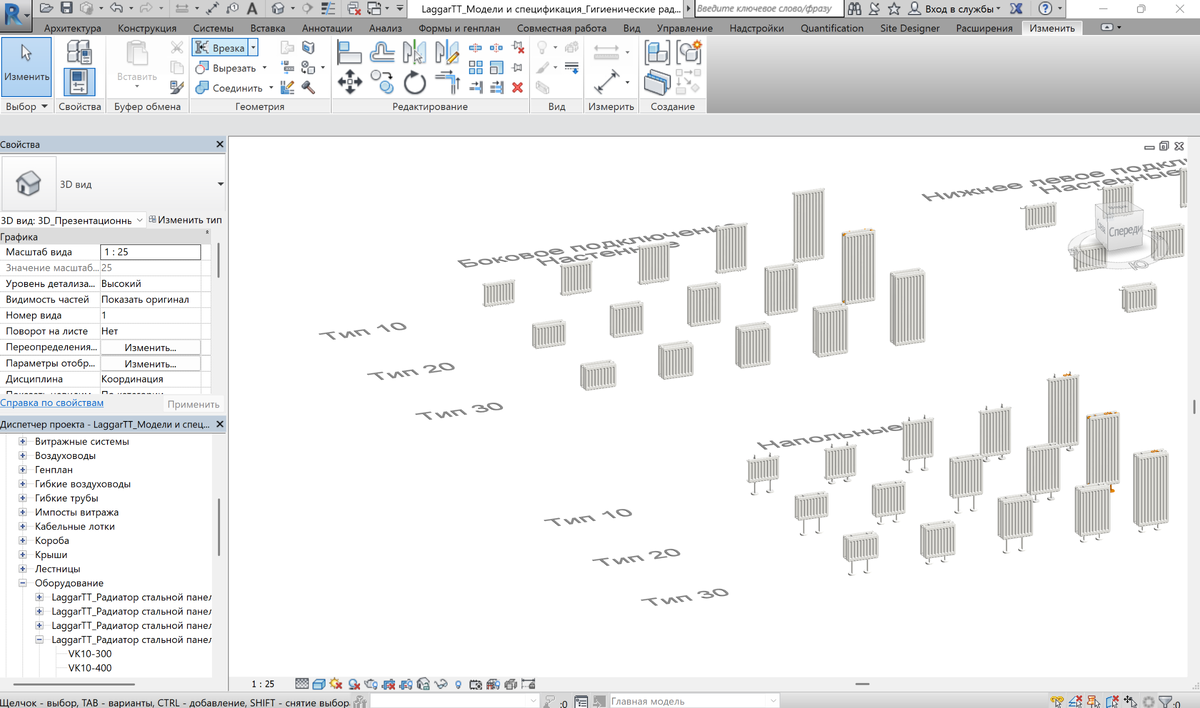Toggle Select Links icon in status bar
The height and width of the screenshot is (708, 1200).
coord(1058,701)
